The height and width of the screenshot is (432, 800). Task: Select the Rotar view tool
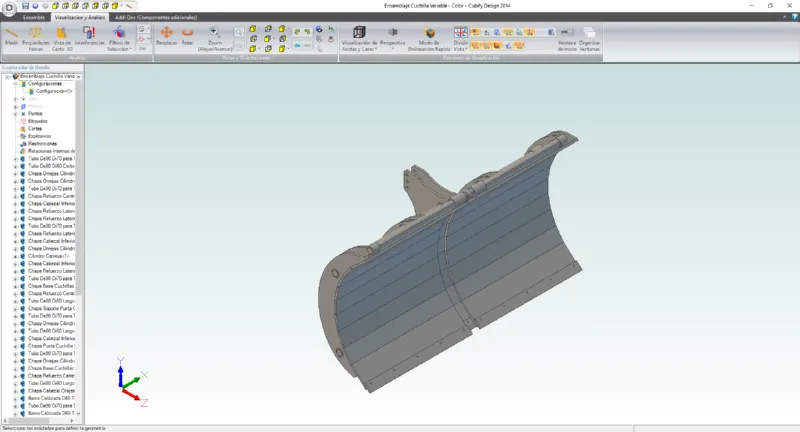(187, 36)
